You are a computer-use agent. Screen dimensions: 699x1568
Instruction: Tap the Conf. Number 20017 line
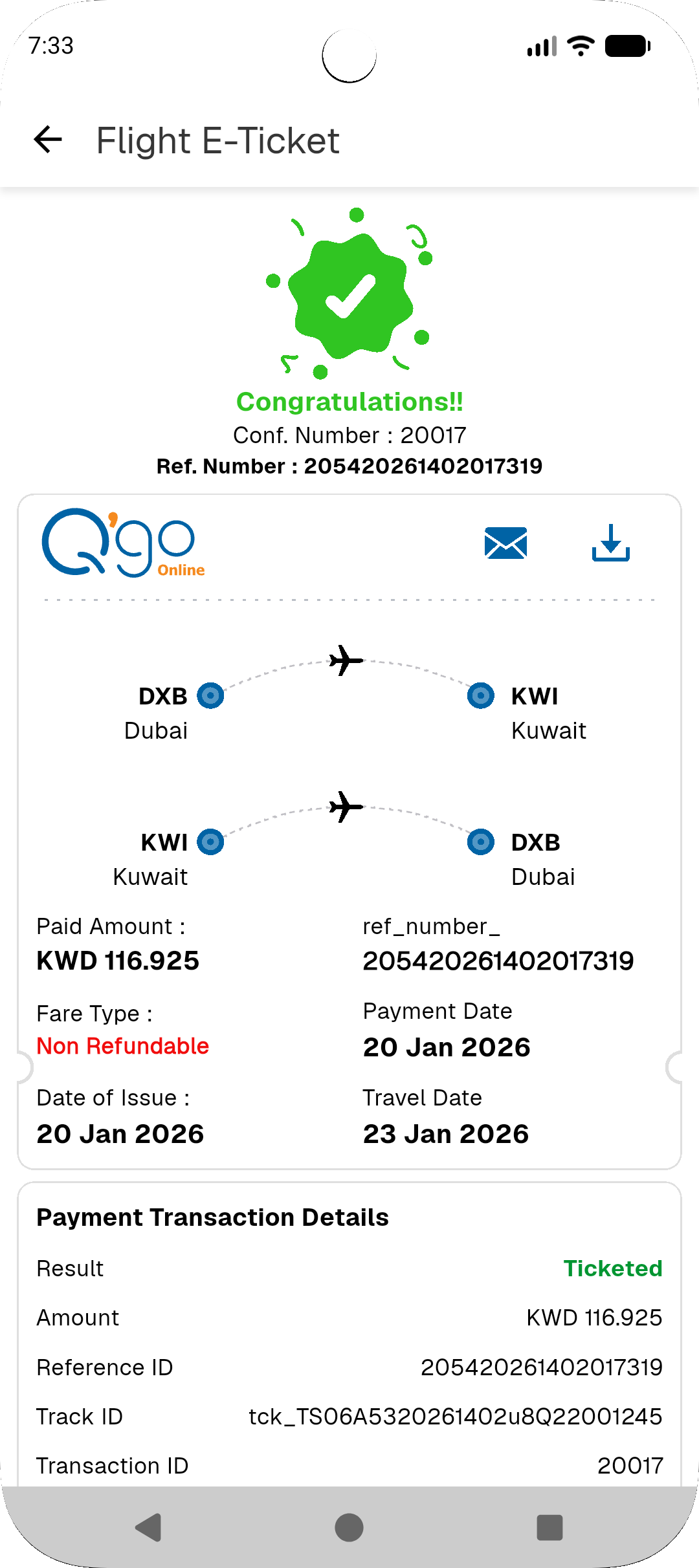(x=349, y=435)
